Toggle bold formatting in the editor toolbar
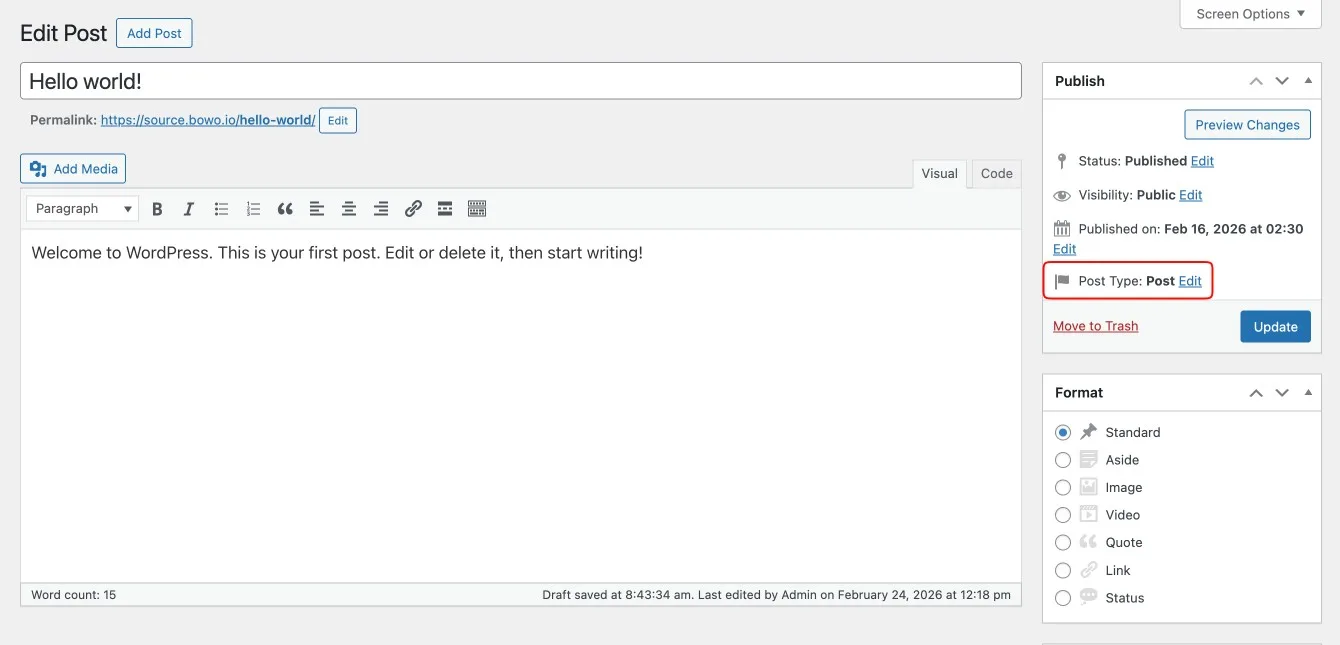1340x645 pixels. point(157,209)
